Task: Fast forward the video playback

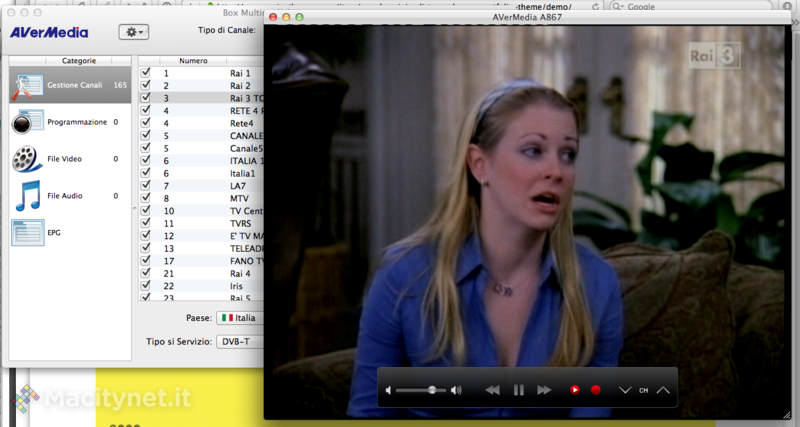Action: tap(544, 390)
